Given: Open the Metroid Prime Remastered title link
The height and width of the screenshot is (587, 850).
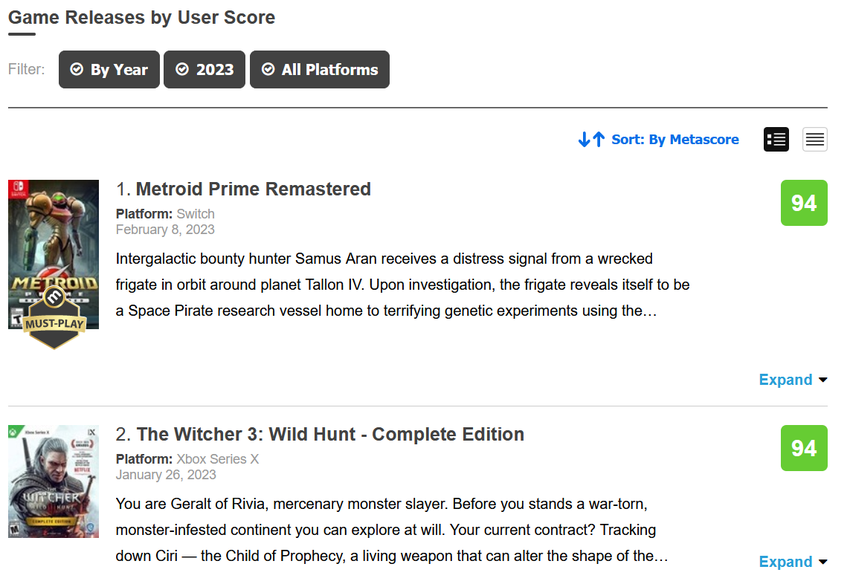Looking at the screenshot, I should [x=253, y=189].
